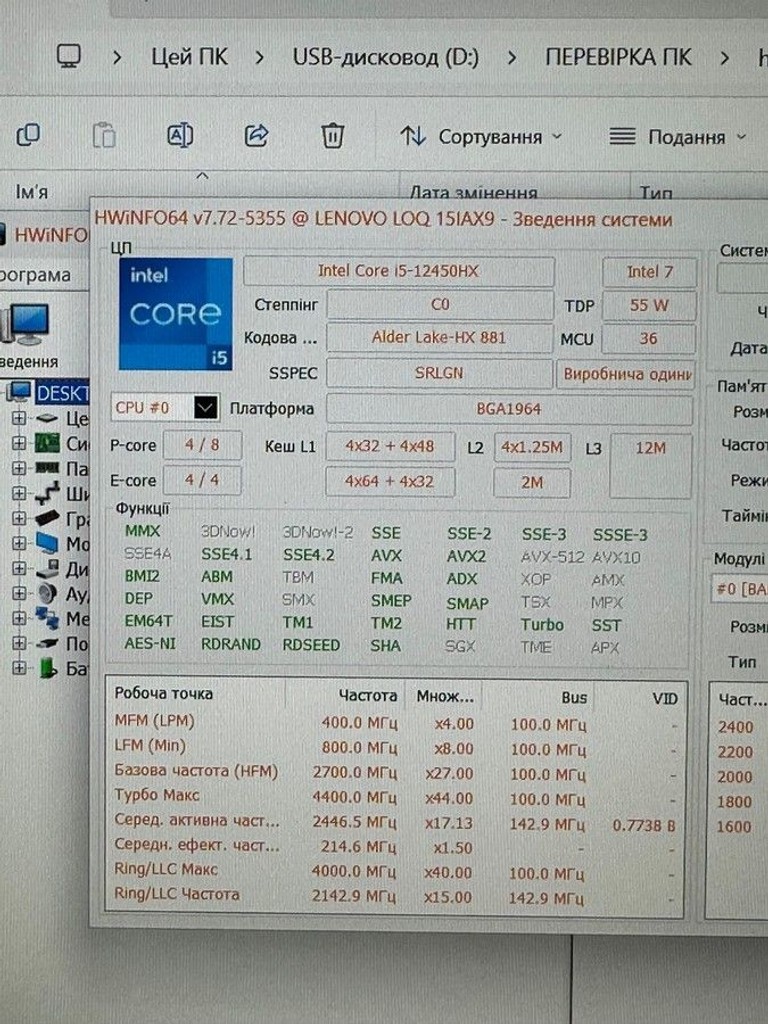This screenshot has height=1024, width=768.
Task: Select ПЕРЕВІРКА ПК in the breadcrumb
Action: (x=618, y=57)
